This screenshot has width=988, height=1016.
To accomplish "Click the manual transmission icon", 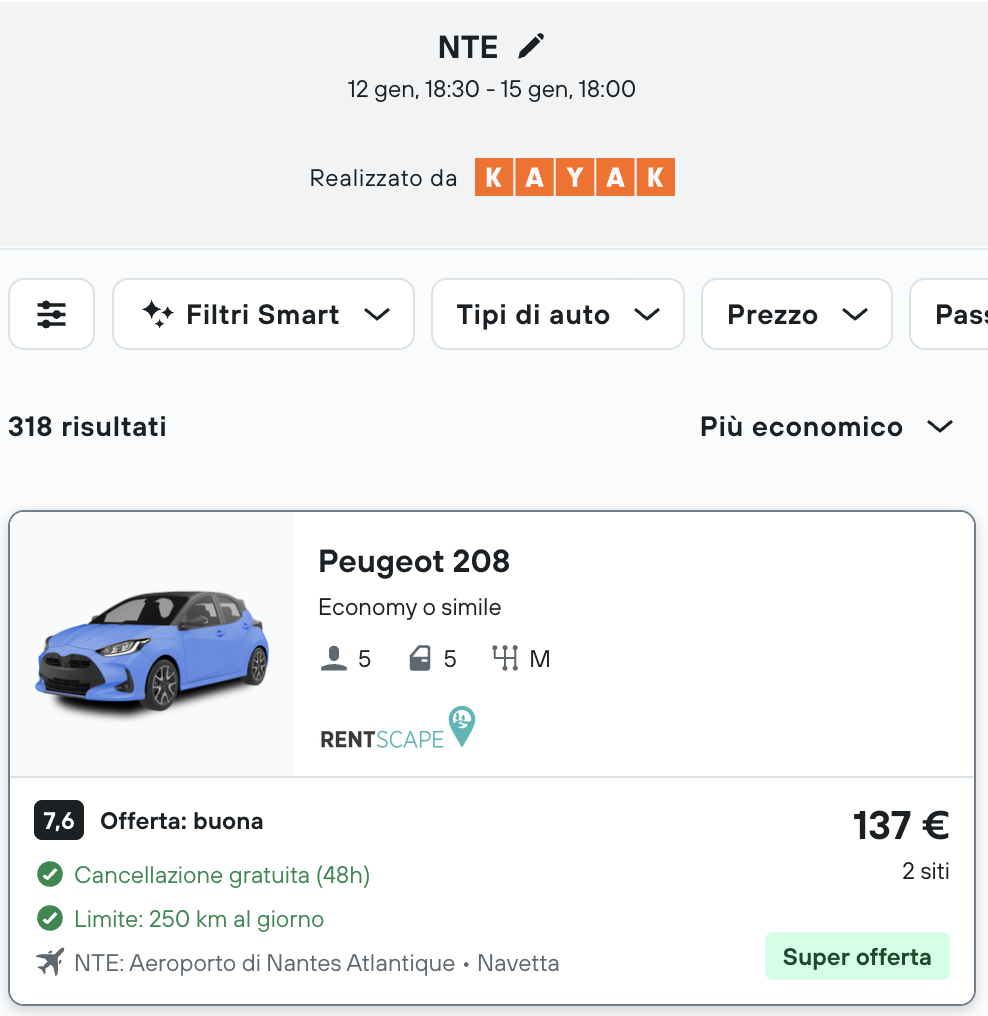I will tap(505, 657).
